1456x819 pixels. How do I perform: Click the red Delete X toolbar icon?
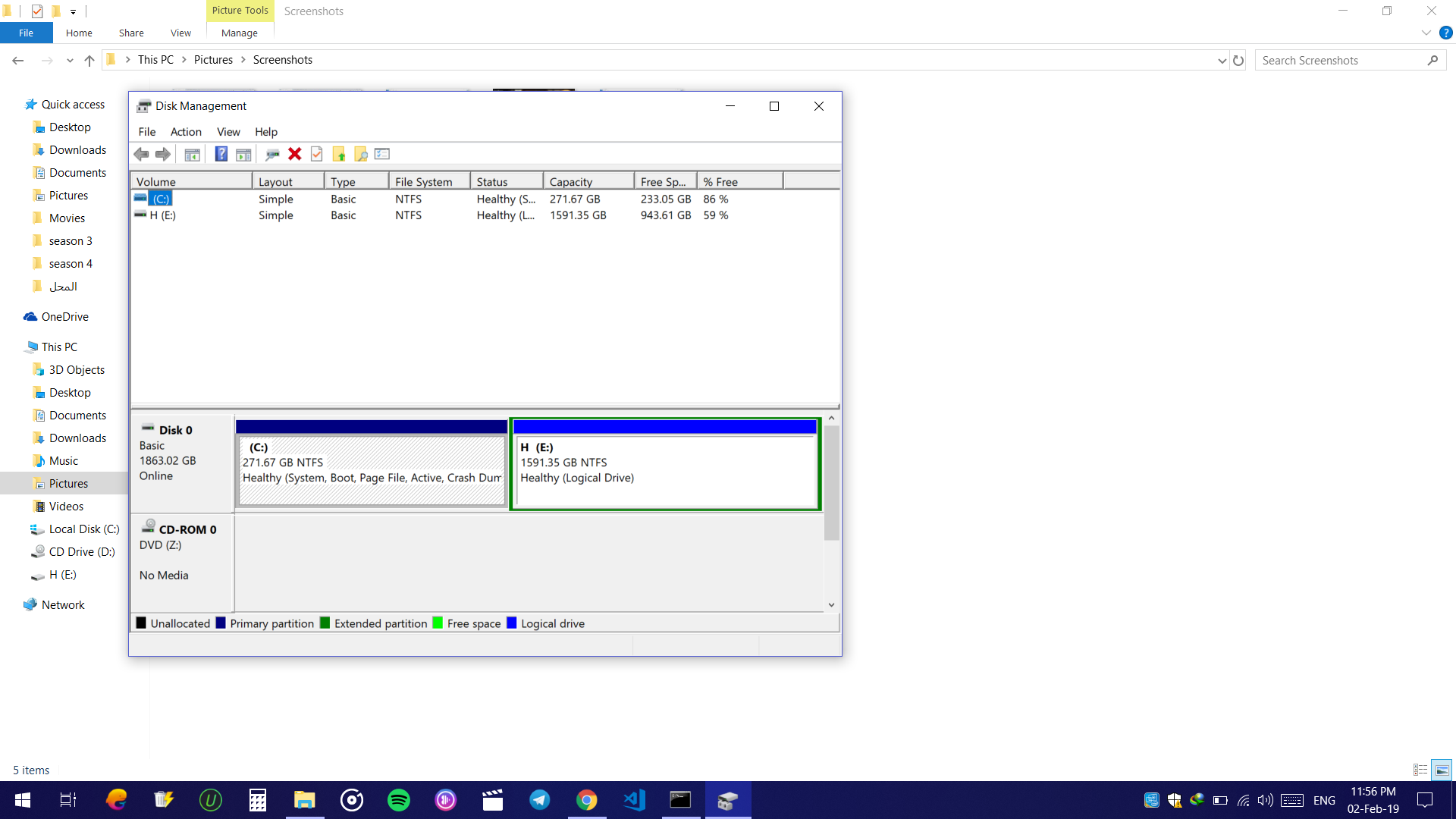coord(295,154)
